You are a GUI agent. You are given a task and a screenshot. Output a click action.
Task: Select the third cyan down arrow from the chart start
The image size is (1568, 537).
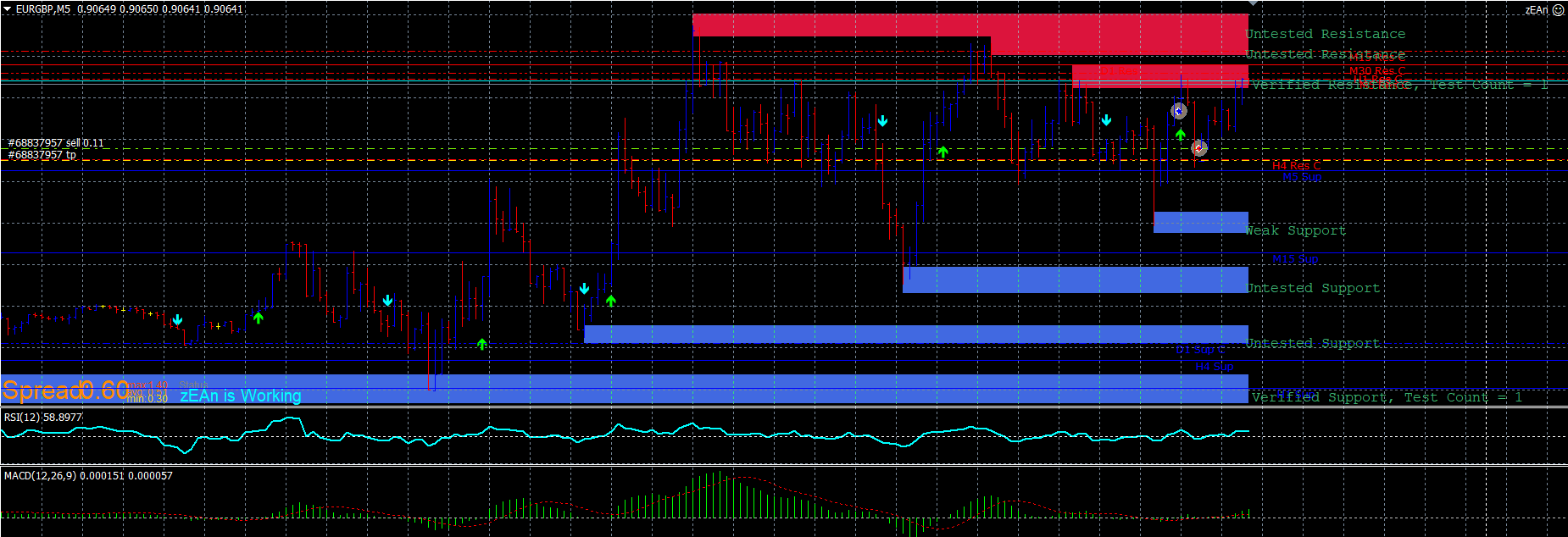click(x=584, y=289)
